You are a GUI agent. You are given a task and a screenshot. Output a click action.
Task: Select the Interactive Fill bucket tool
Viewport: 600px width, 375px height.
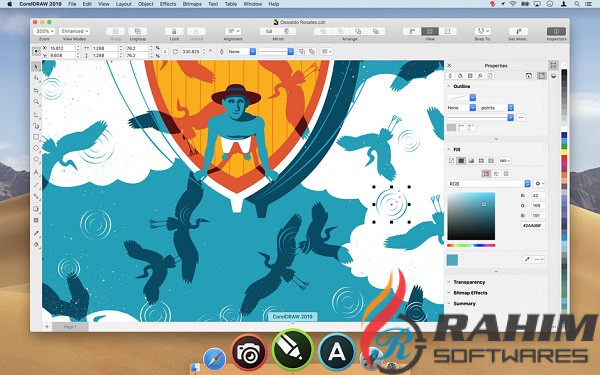36,245
